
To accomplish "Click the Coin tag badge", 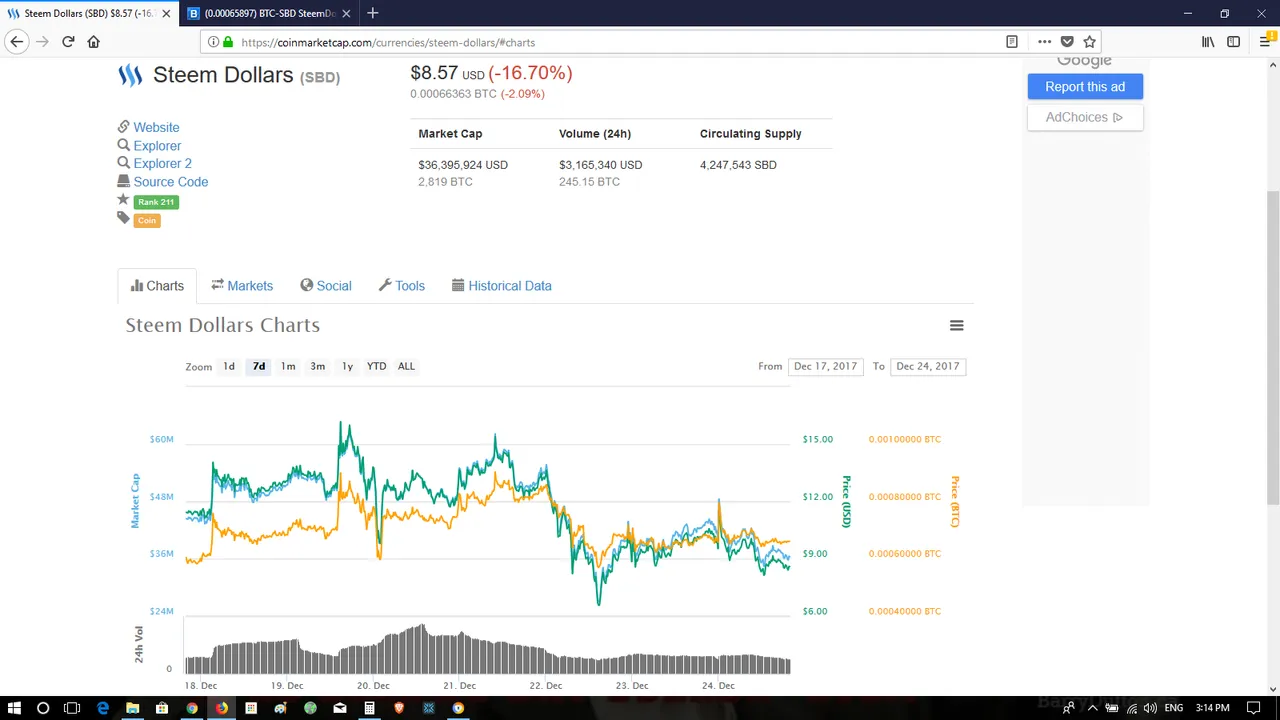I will pos(147,220).
